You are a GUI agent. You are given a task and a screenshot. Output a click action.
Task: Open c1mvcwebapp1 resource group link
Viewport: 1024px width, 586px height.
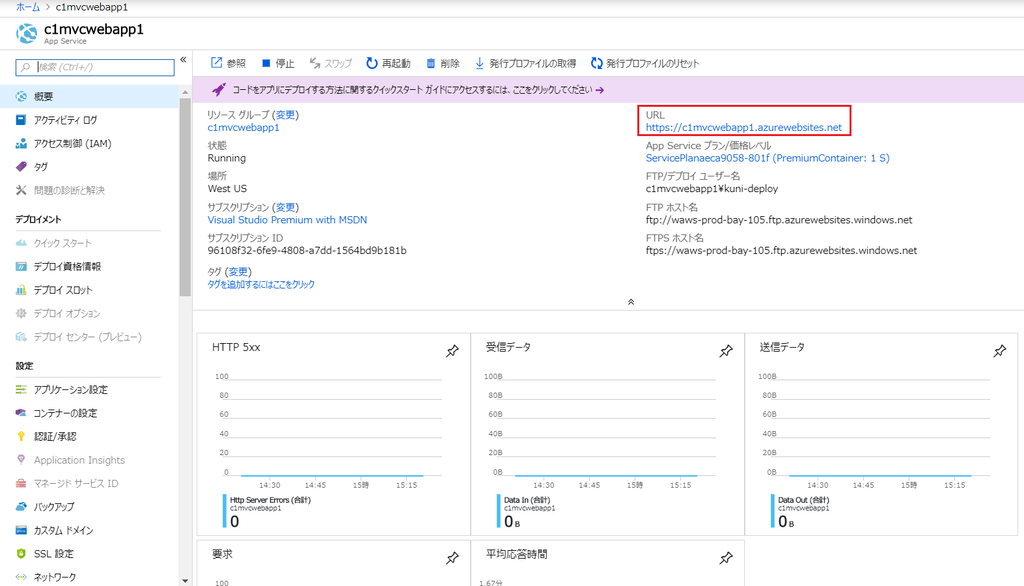coord(244,128)
